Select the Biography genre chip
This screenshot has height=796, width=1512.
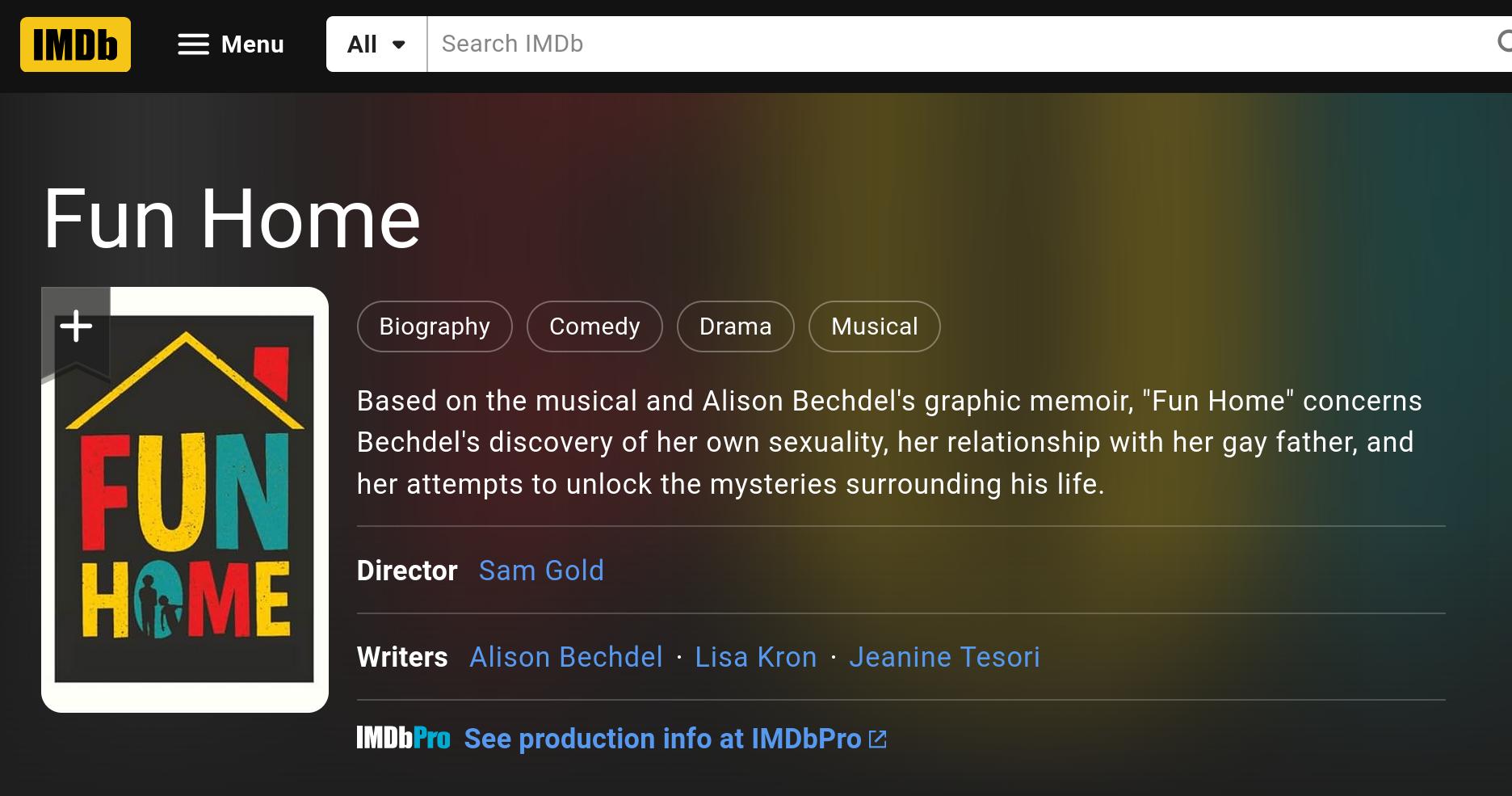(x=435, y=326)
